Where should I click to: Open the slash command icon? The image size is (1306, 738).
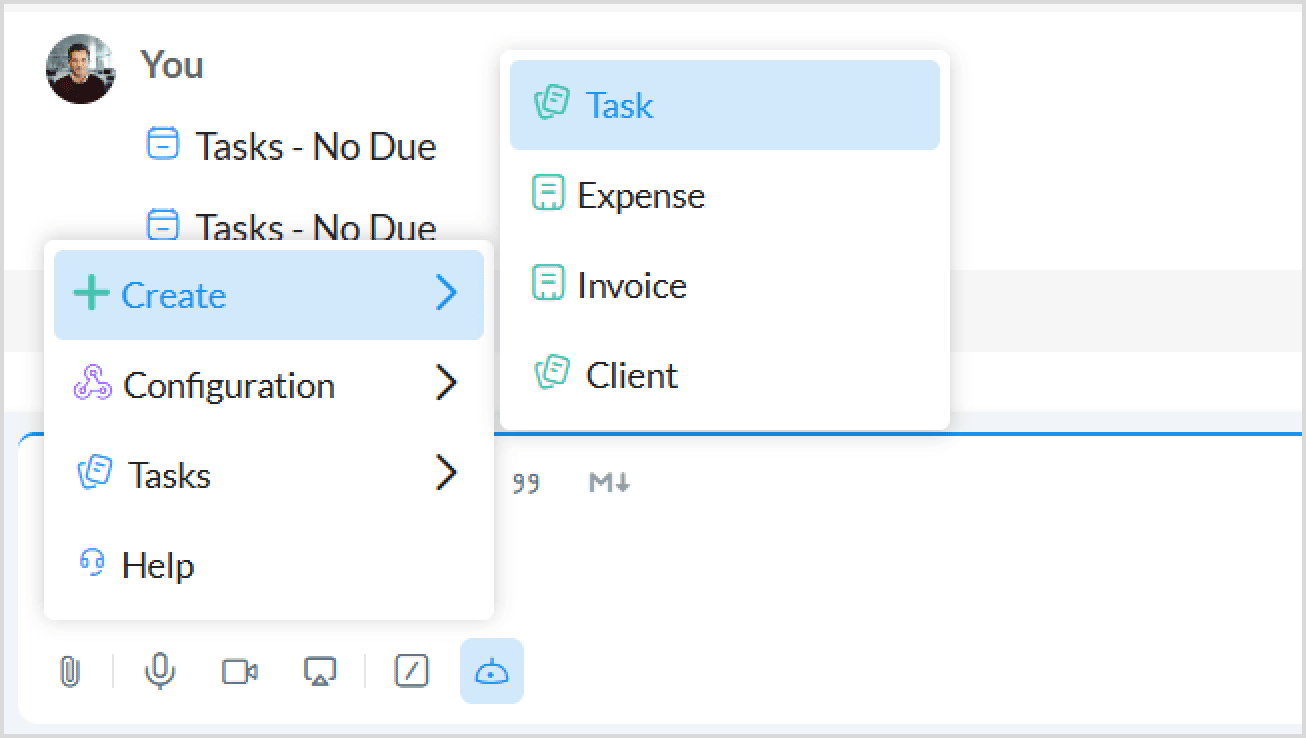coord(412,672)
